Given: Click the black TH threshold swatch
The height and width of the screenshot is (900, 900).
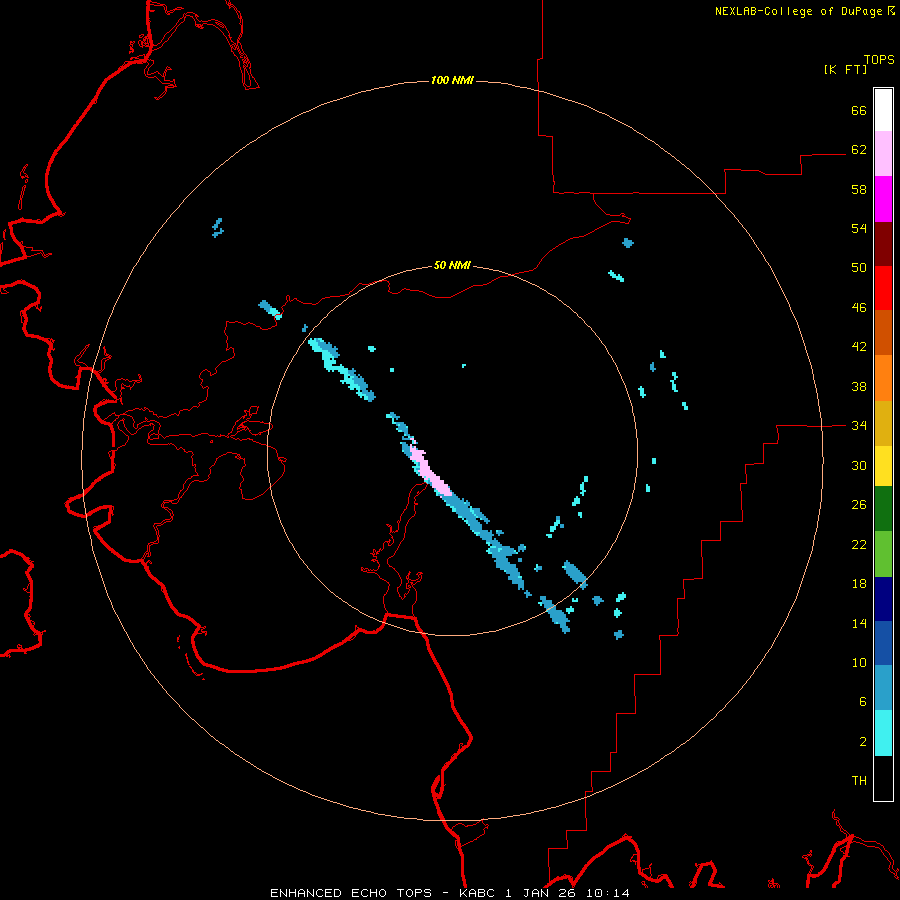Looking at the screenshot, I should tap(883, 778).
